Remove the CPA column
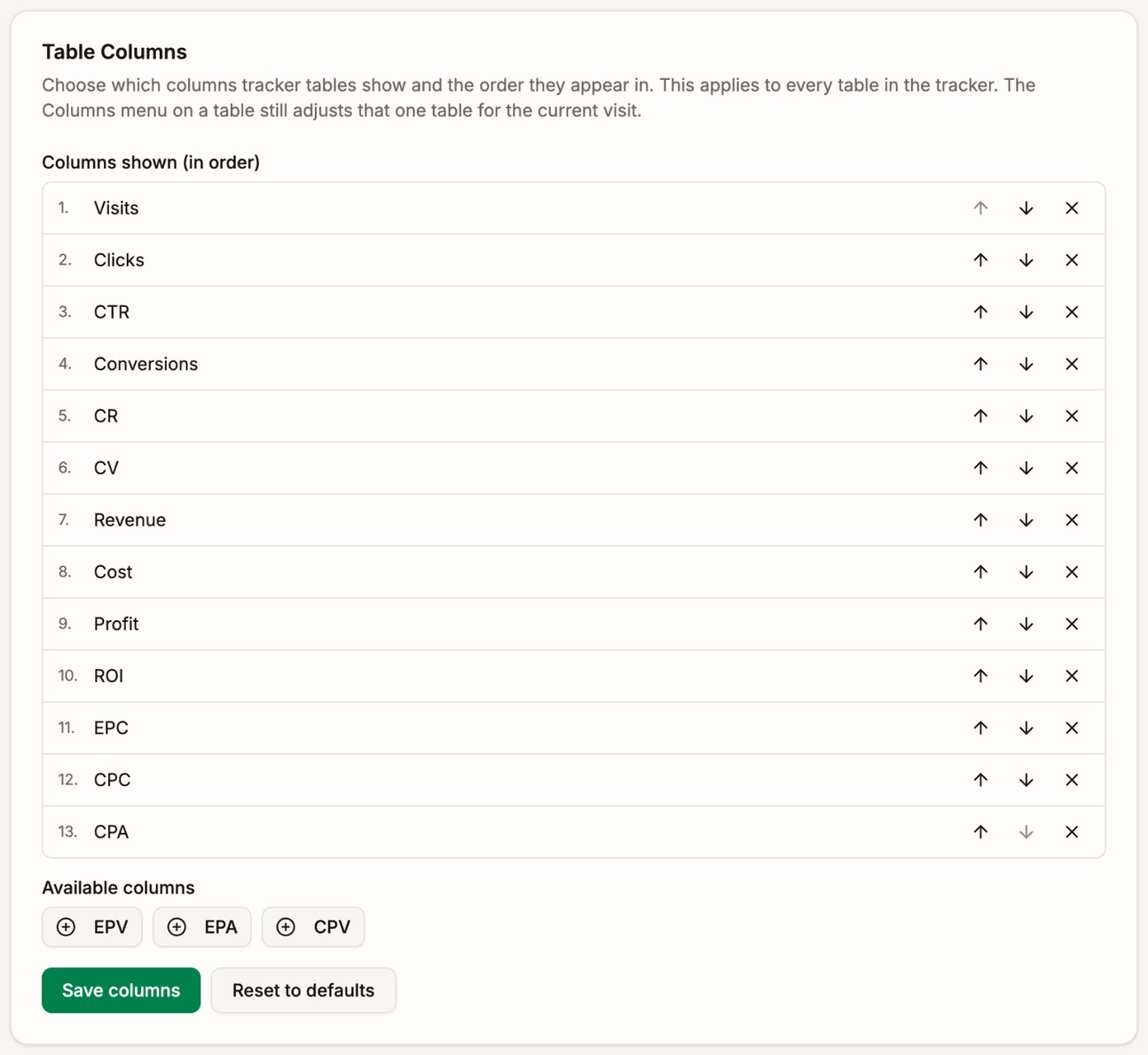Screen dimensions: 1148x1055 (1072, 831)
